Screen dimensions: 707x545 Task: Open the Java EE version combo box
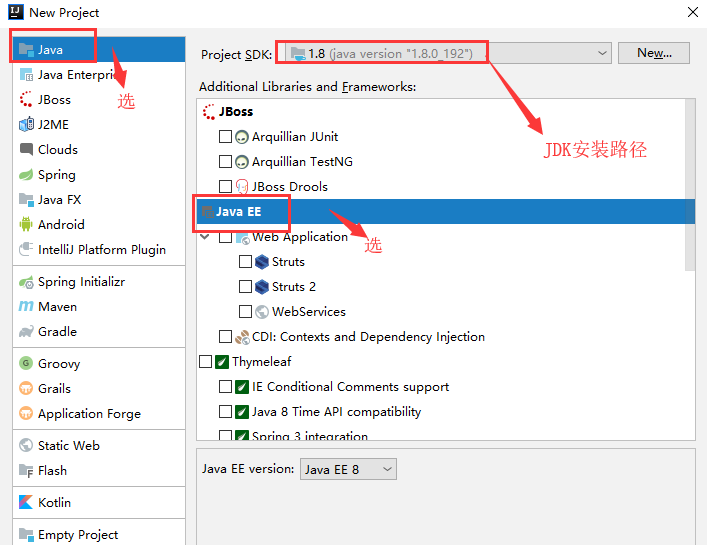coord(348,469)
